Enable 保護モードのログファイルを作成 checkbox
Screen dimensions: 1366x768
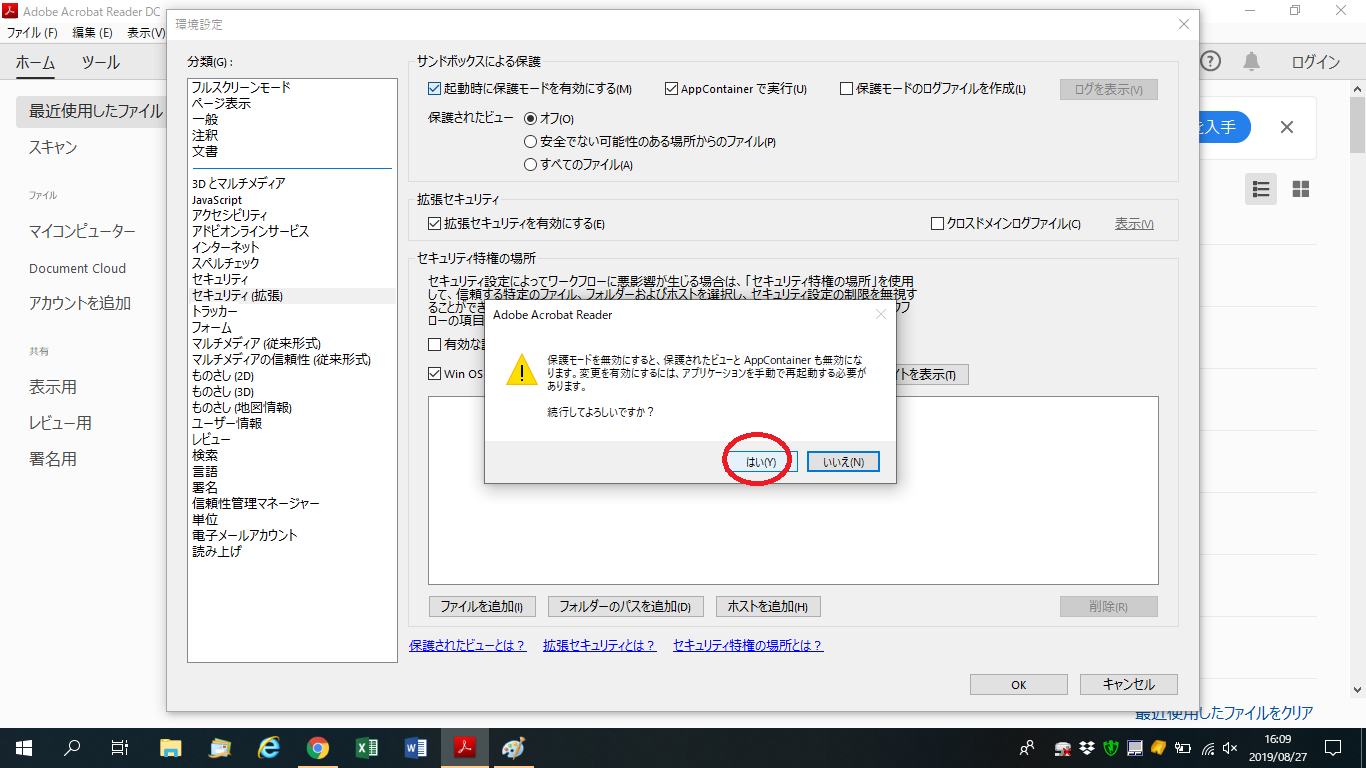pos(847,89)
